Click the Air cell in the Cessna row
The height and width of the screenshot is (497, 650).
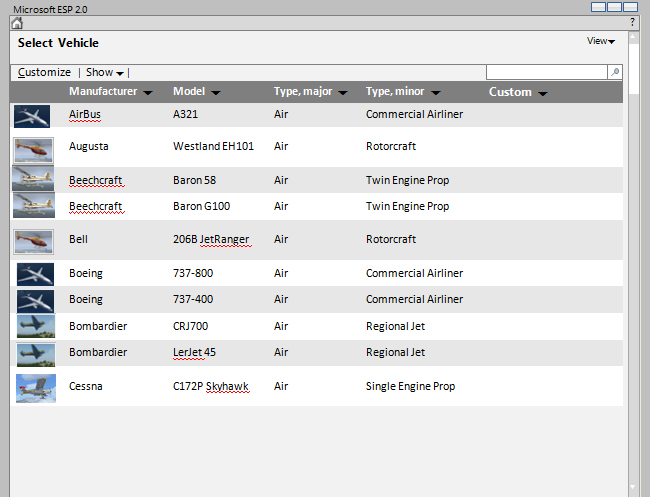[x=281, y=386]
